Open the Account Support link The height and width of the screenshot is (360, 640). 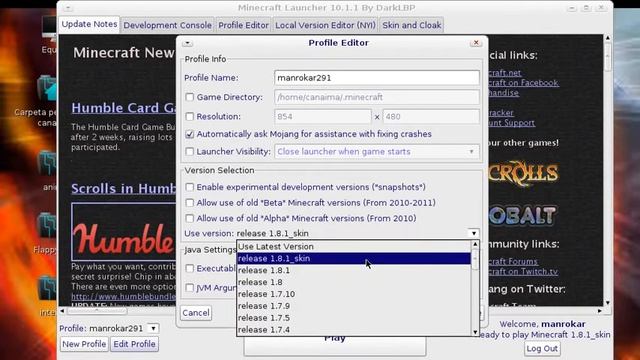click(511, 123)
